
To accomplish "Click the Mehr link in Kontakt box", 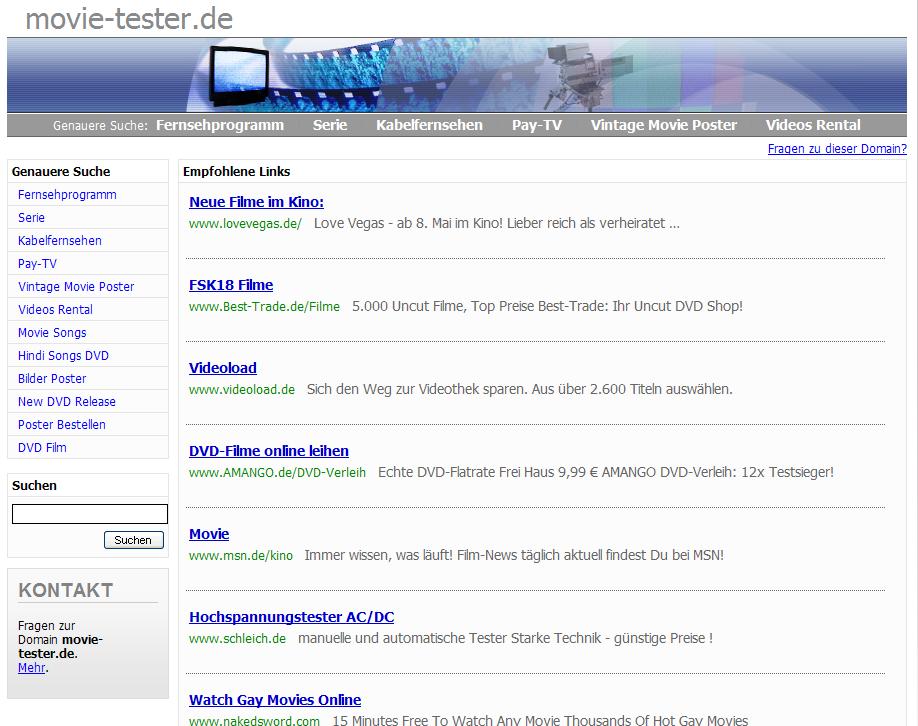I will (x=31, y=668).
